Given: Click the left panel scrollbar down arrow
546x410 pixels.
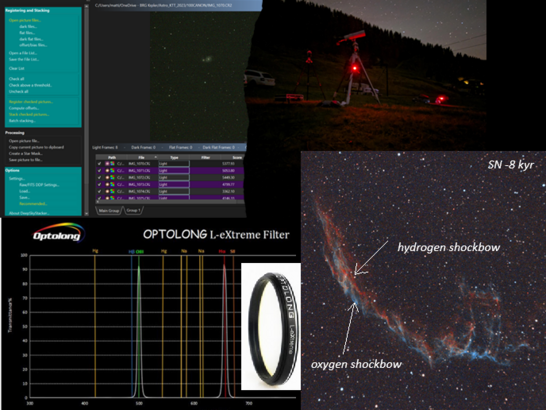Looking at the screenshot, I should point(86,214).
